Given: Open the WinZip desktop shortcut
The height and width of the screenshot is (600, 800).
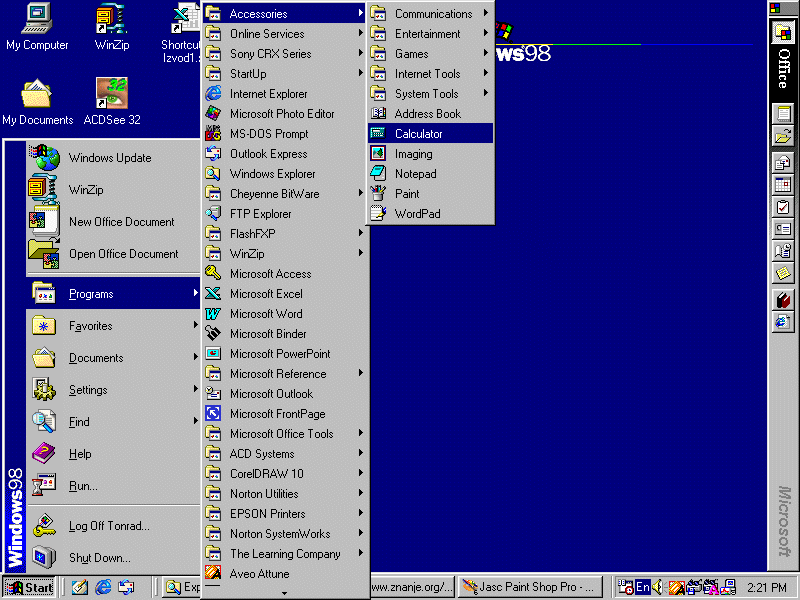Looking at the screenshot, I should point(112,27).
